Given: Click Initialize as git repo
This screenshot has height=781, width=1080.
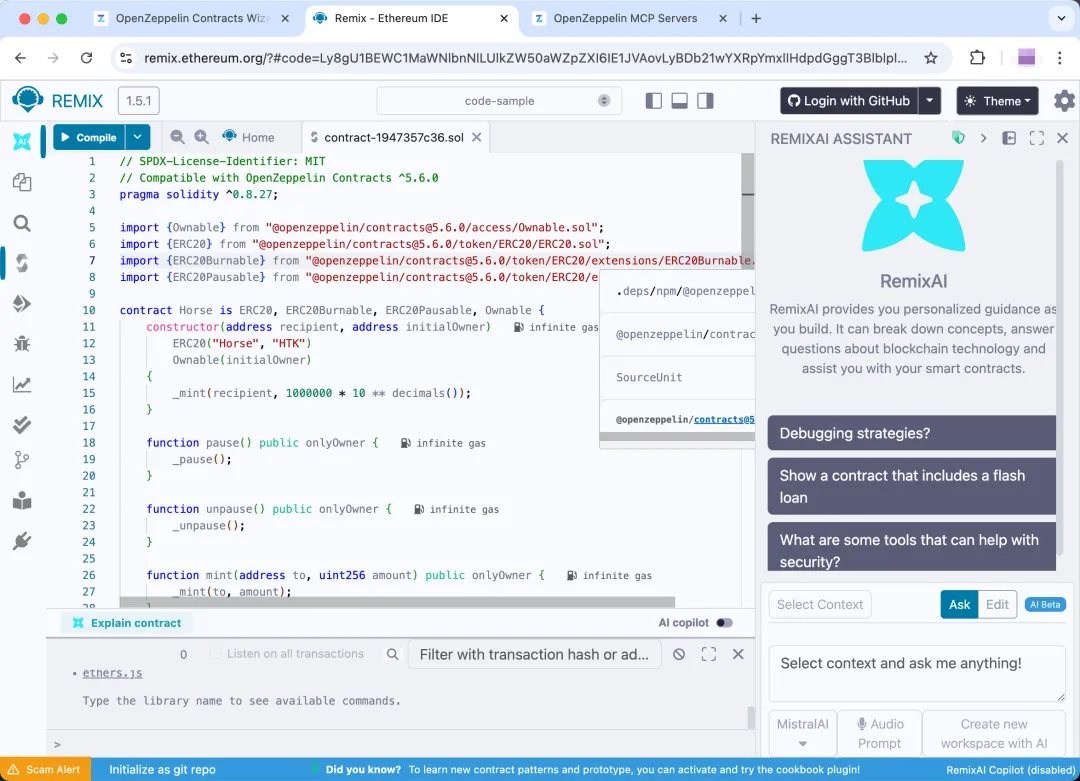Looking at the screenshot, I should pos(162,769).
